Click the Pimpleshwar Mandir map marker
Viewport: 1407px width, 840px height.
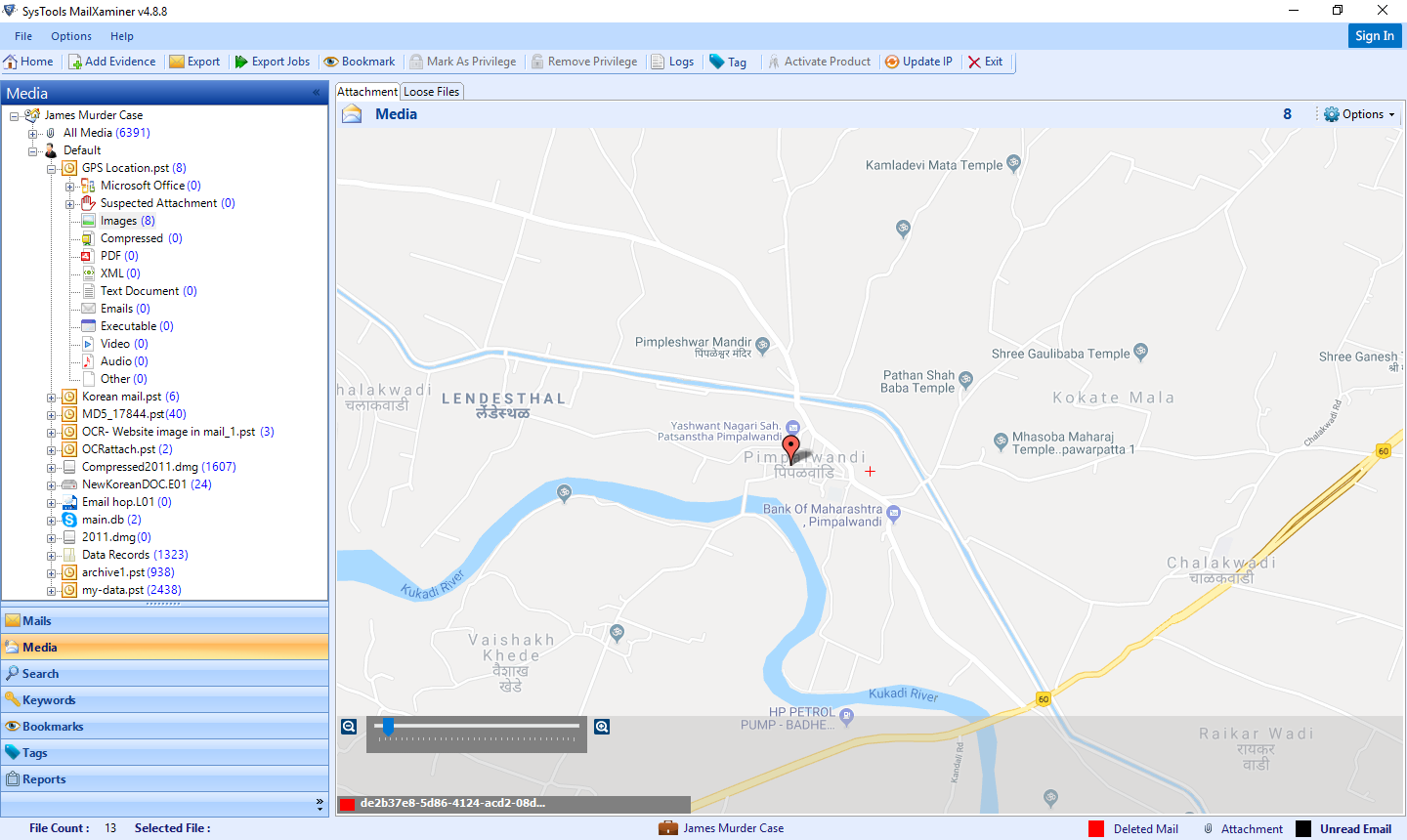click(763, 345)
